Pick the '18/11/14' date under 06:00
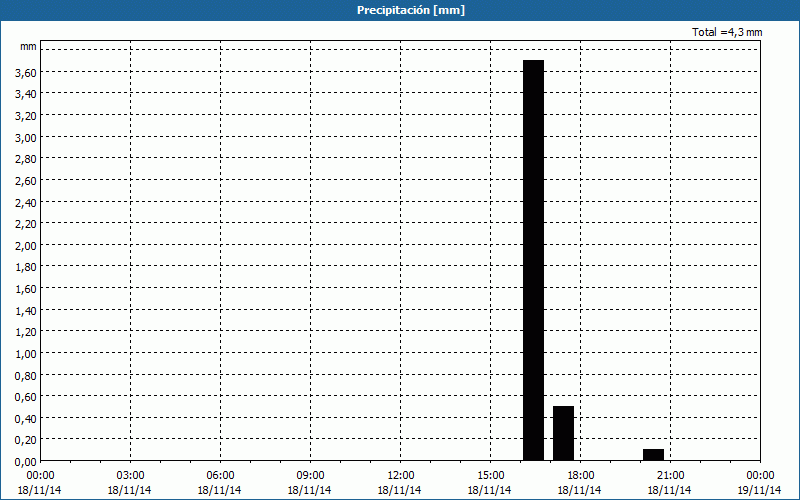Image resolution: width=800 pixels, height=500 pixels. click(219, 490)
